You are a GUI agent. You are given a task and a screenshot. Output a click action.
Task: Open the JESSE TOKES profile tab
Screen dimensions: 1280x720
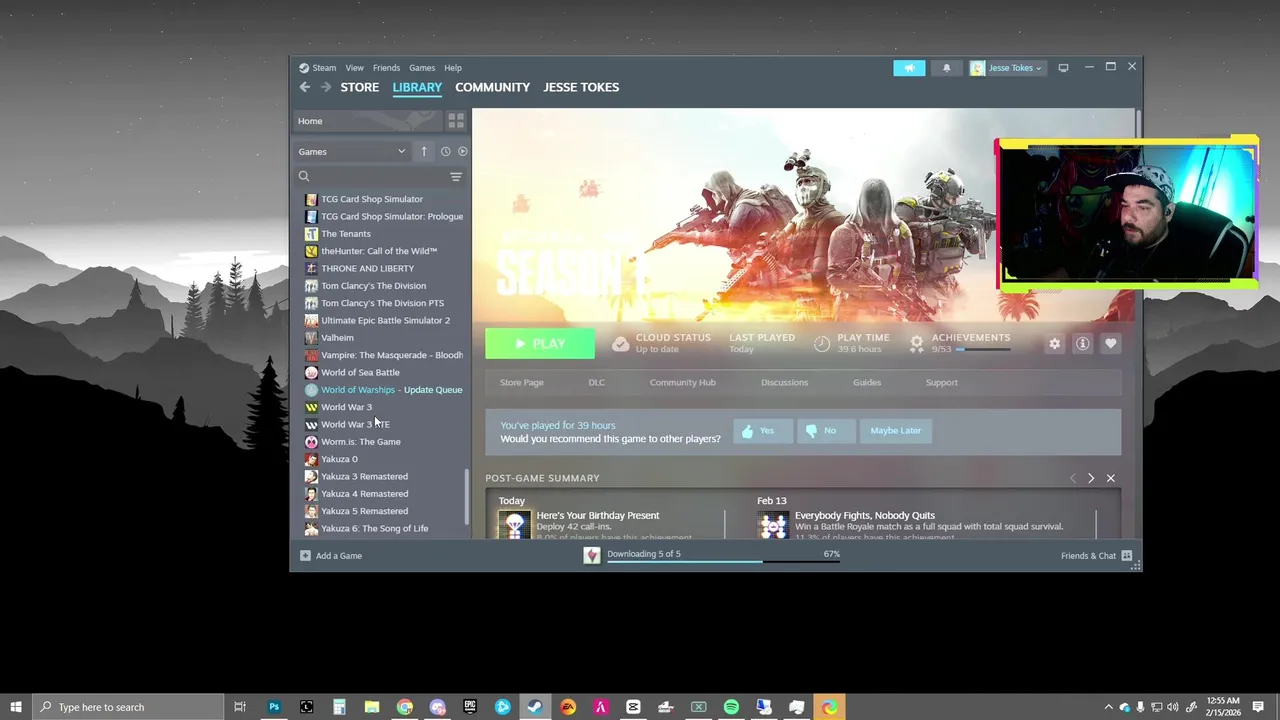[x=581, y=87]
